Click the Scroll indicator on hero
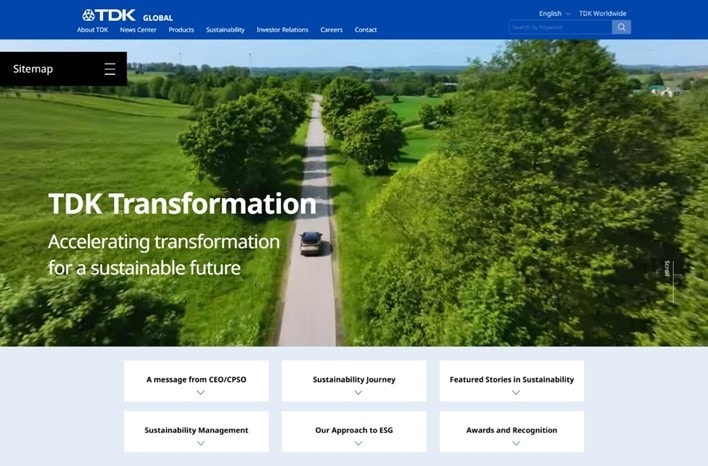 tap(670, 281)
